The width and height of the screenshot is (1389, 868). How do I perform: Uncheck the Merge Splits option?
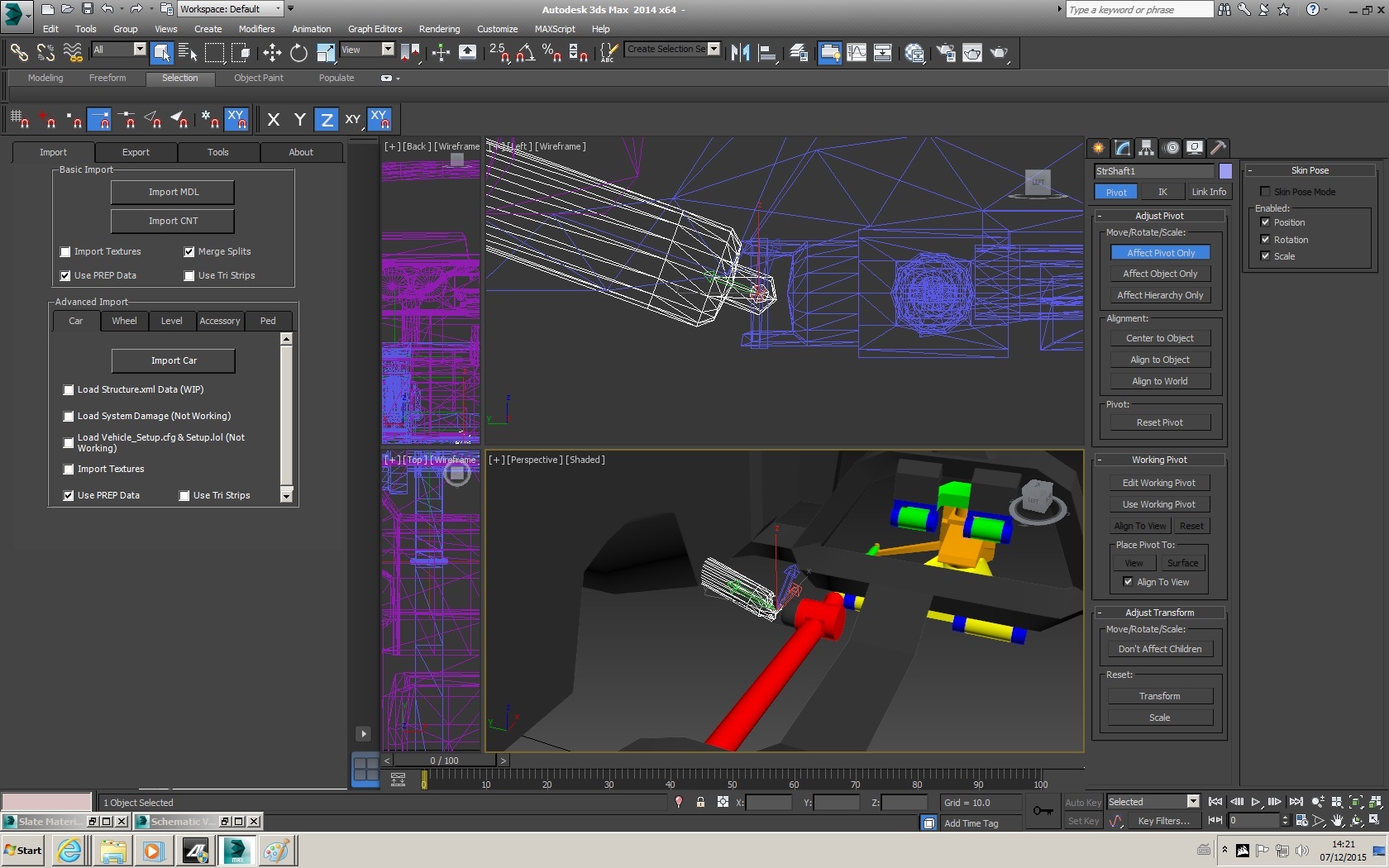point(189,252)
